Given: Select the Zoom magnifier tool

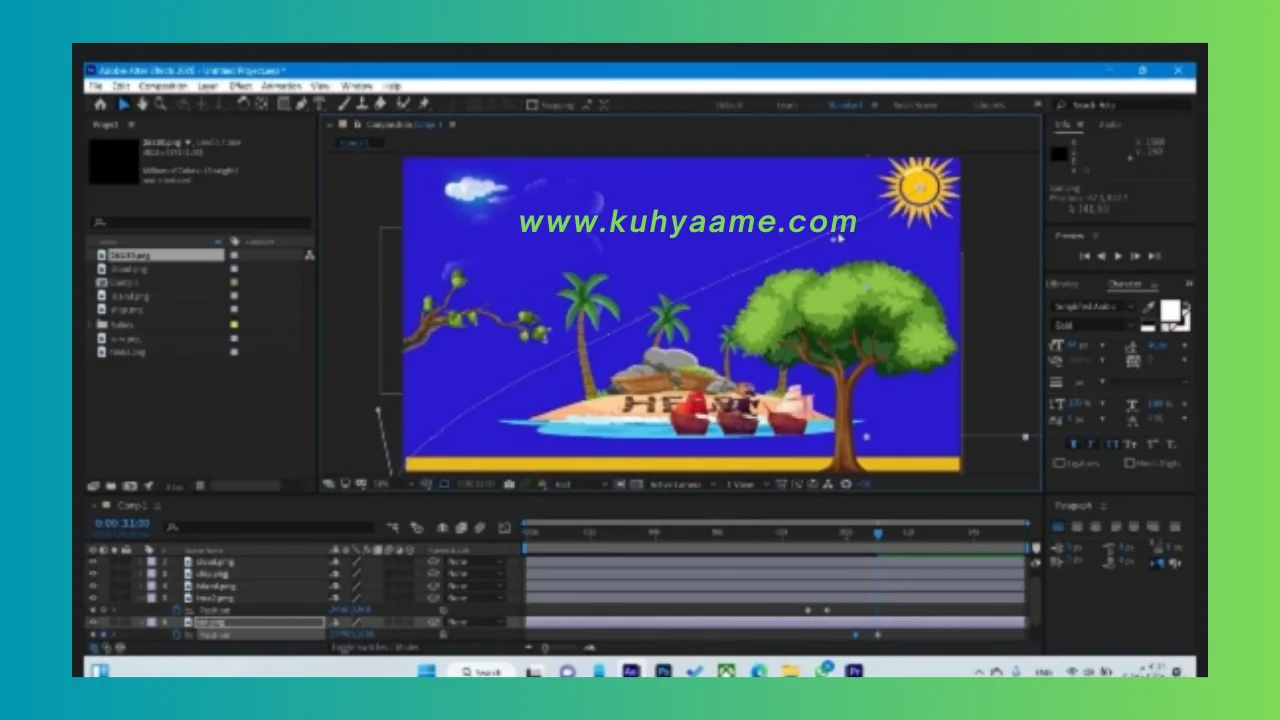Looking at the screenshot, I should (x=160, y=104).
